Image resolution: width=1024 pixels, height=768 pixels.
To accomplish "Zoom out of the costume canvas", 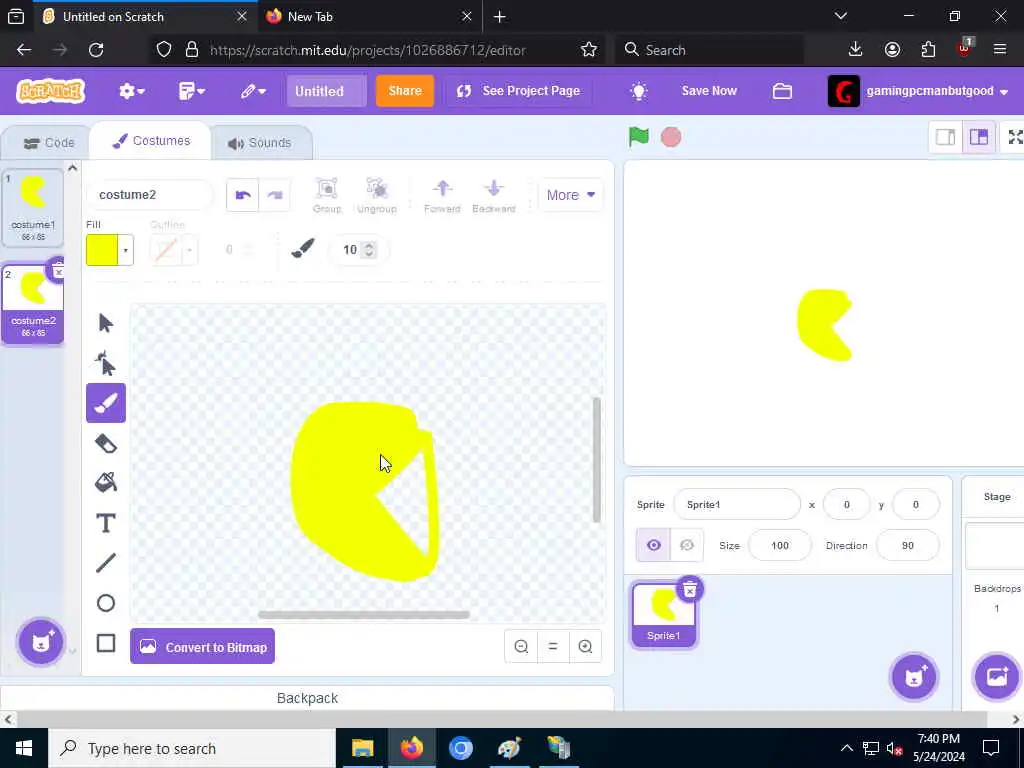I will coord(521,647).
